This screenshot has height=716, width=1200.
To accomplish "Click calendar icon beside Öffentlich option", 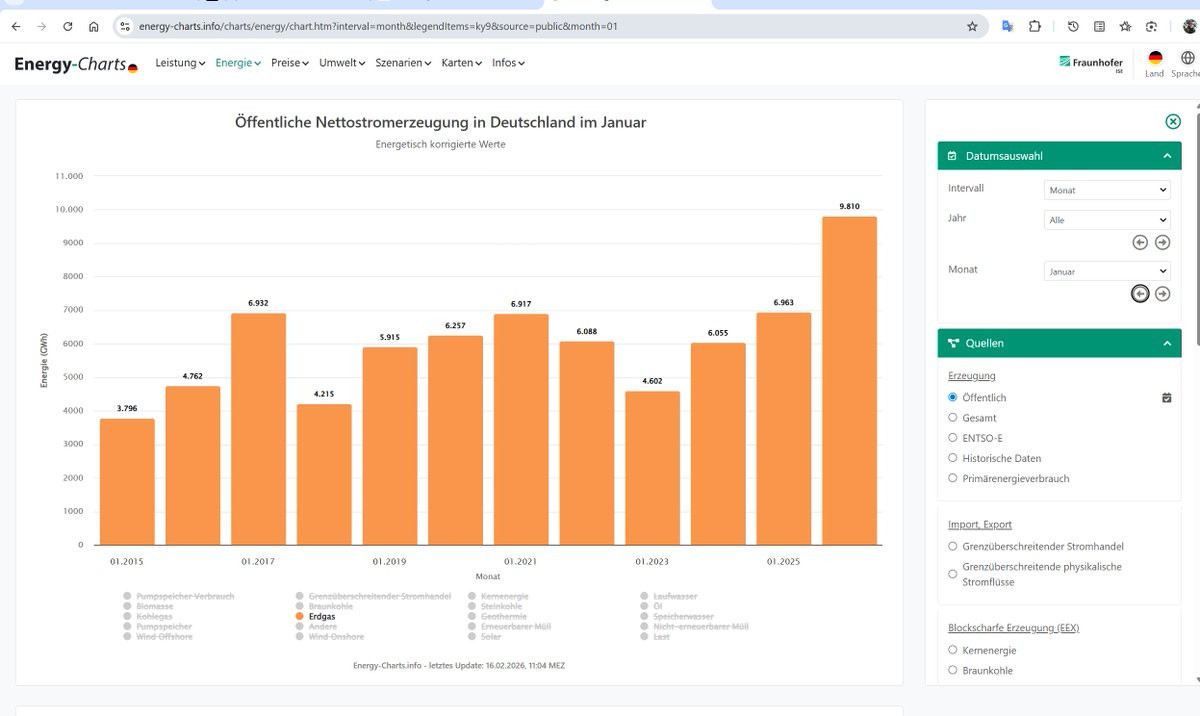I will 1166,398.
